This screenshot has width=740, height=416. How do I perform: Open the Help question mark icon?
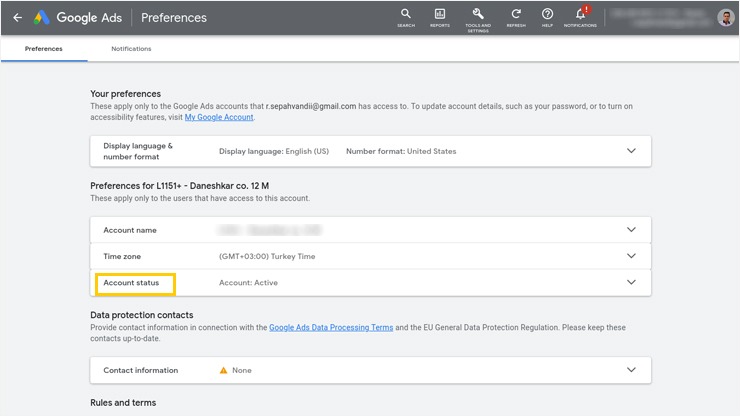(547, 16)
